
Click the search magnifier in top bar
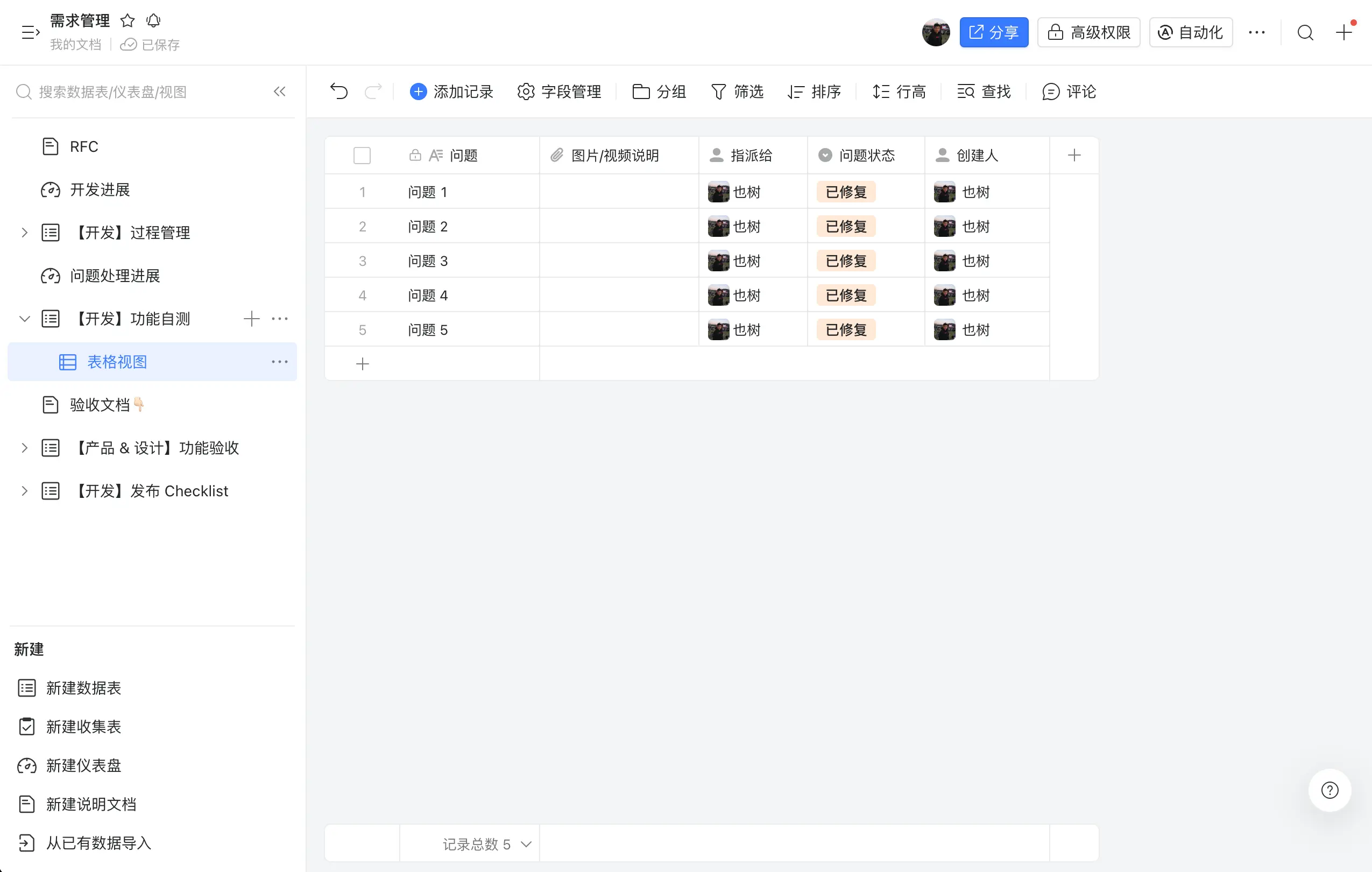click(x=1305, y=32)
